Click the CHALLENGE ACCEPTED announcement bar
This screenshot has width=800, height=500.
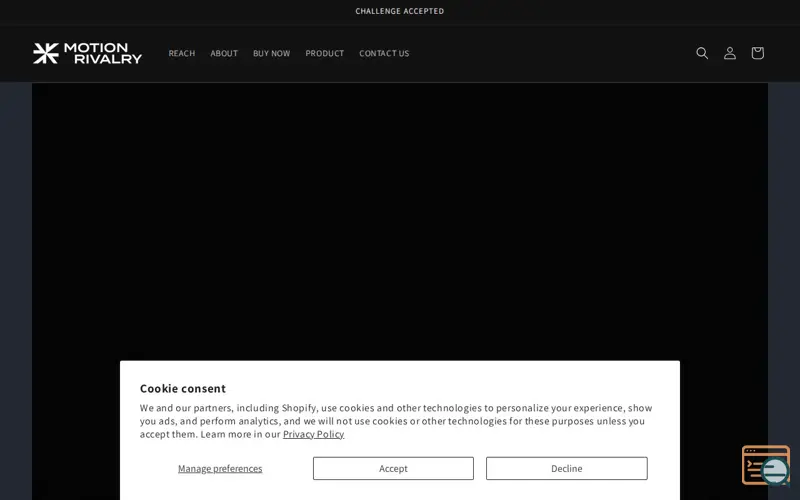(399, 11)
